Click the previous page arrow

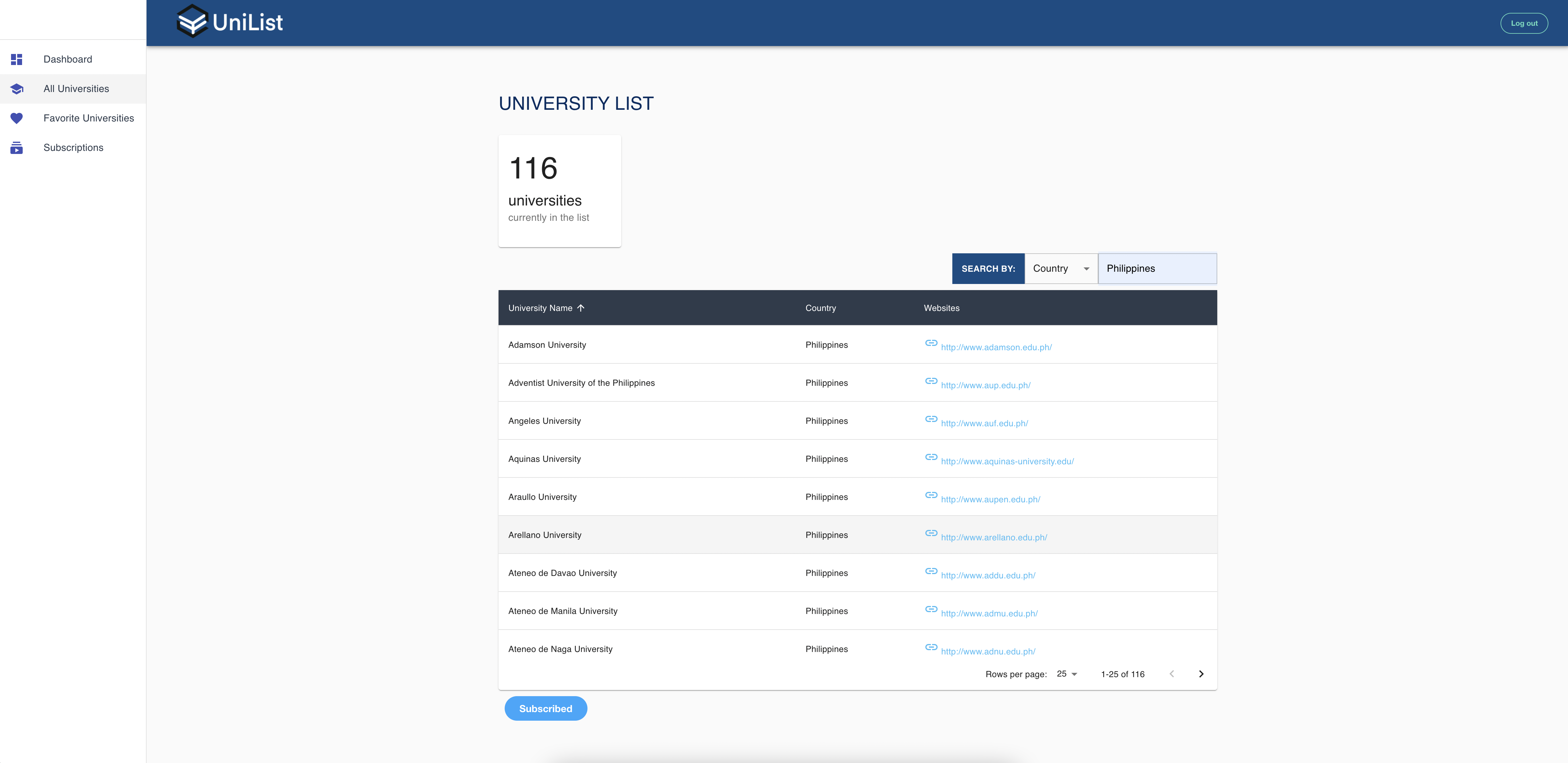coord(1172,674)
